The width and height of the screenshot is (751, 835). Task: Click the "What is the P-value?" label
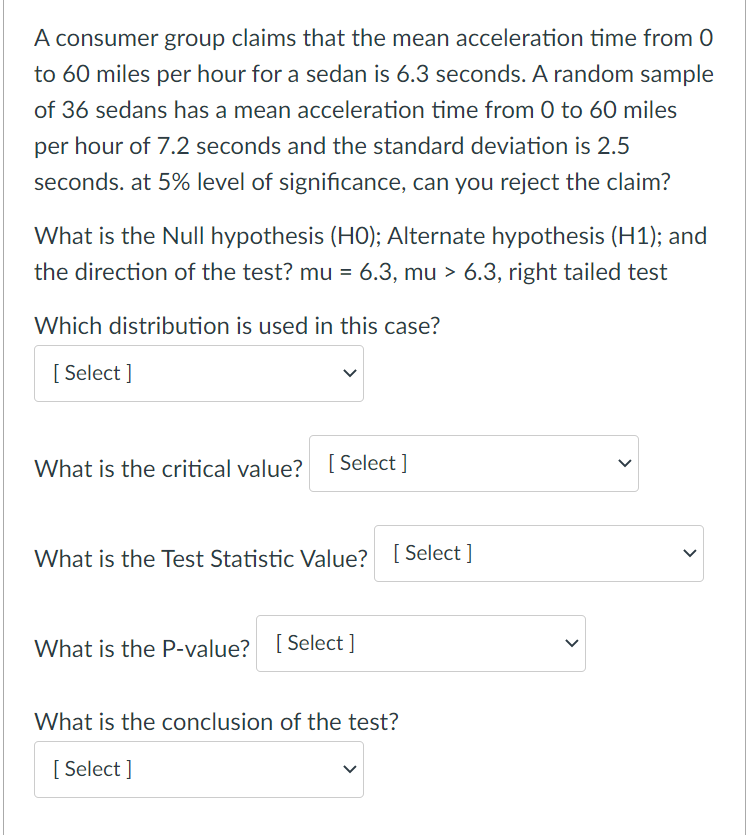tap(142, 649)
